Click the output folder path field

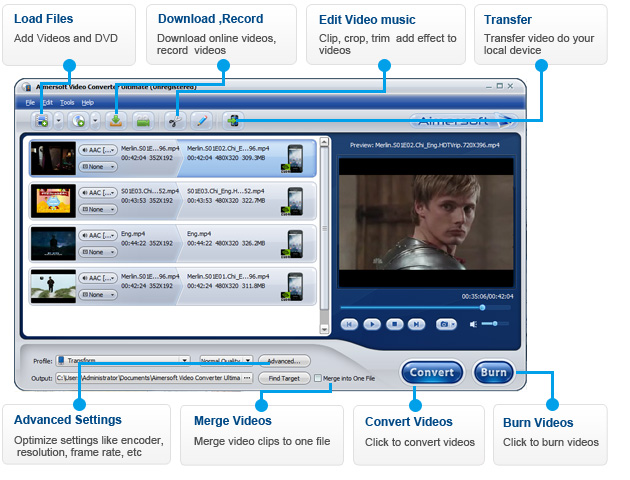[x=149, y=378]
